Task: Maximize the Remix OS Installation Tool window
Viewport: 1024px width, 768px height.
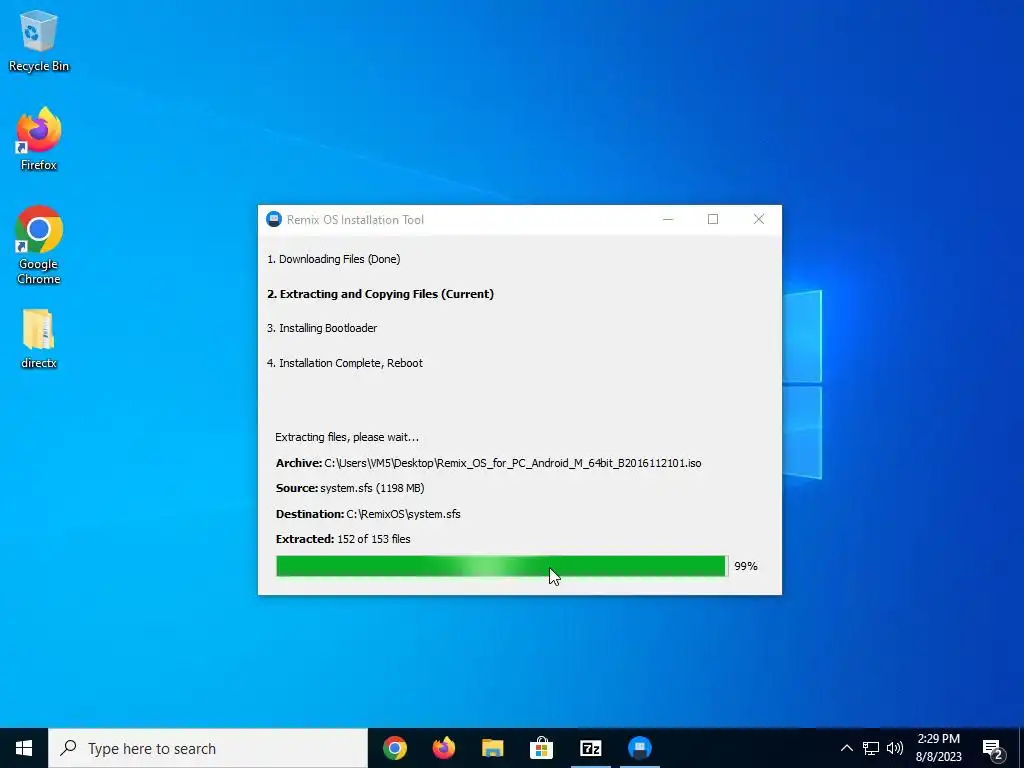Action: click(713, 219)
